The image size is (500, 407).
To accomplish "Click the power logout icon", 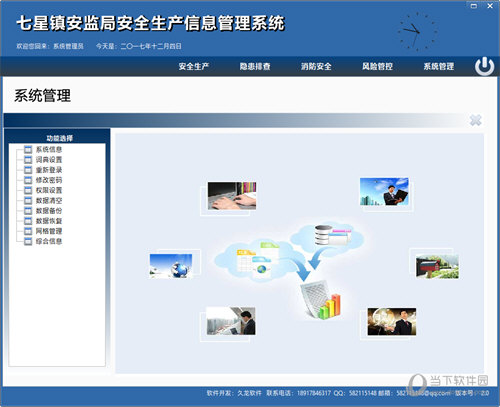I will (484, 66).
